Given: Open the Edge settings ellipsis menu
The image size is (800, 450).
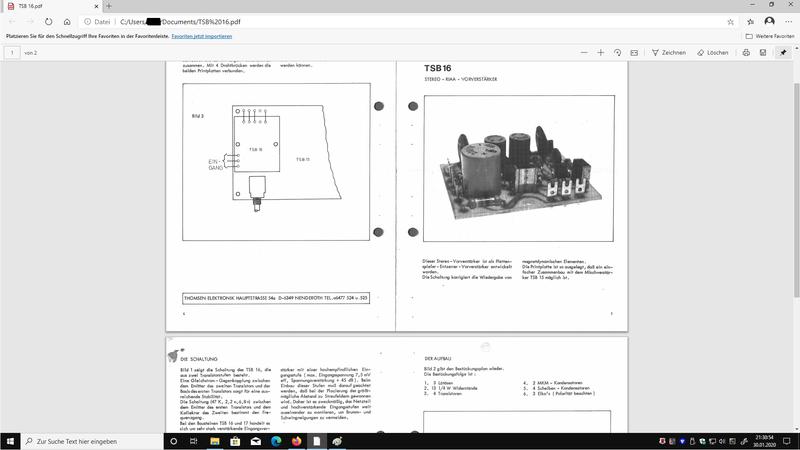Looking at the screenshot, I should pos(787,21).
